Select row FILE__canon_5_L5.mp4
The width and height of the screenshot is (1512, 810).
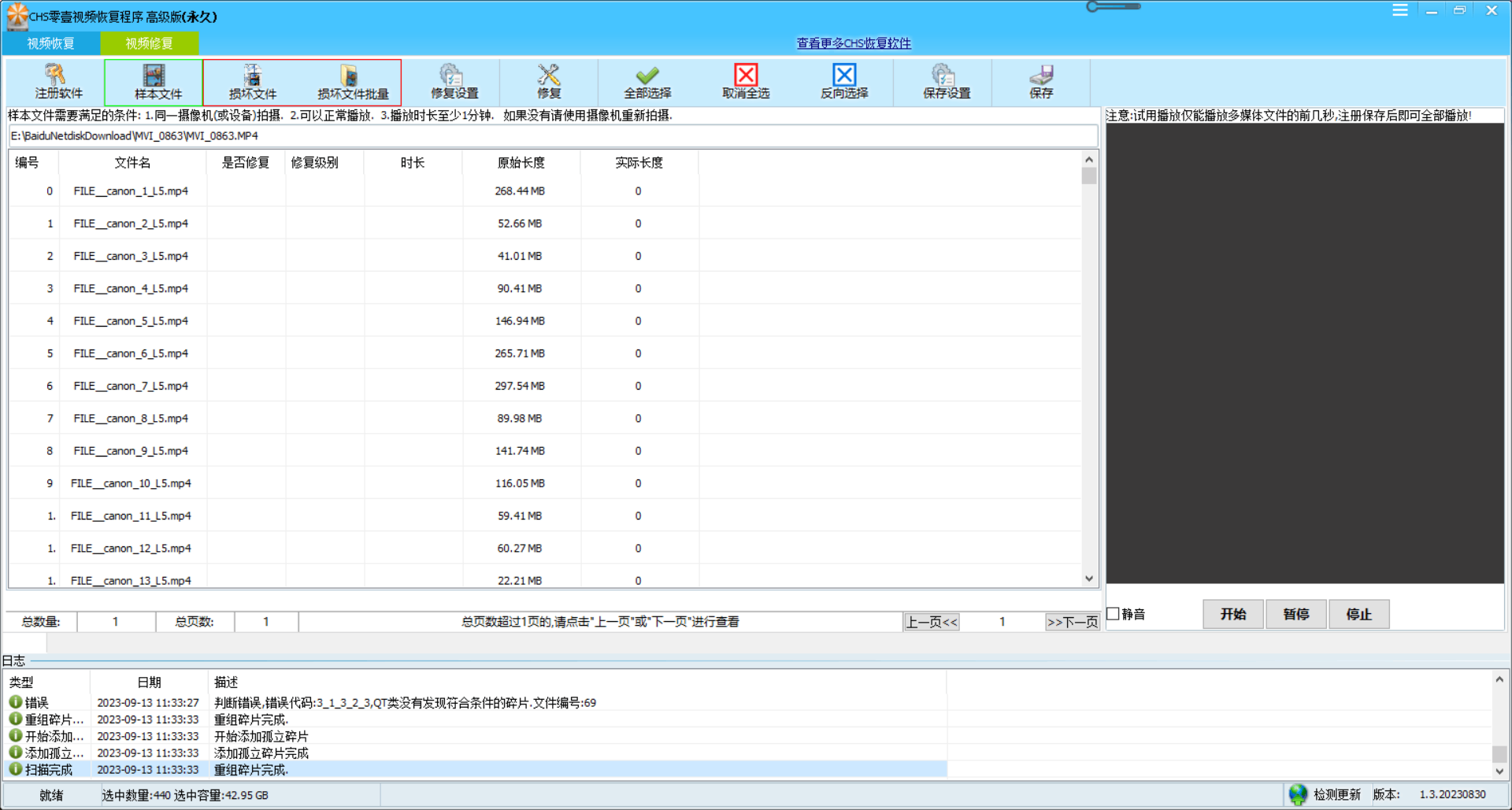pyautogui.click(x=545, y=321)
